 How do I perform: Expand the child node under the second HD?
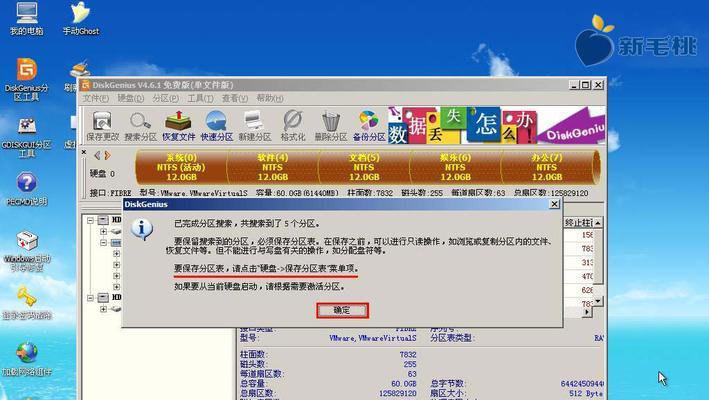click(104, 309)
